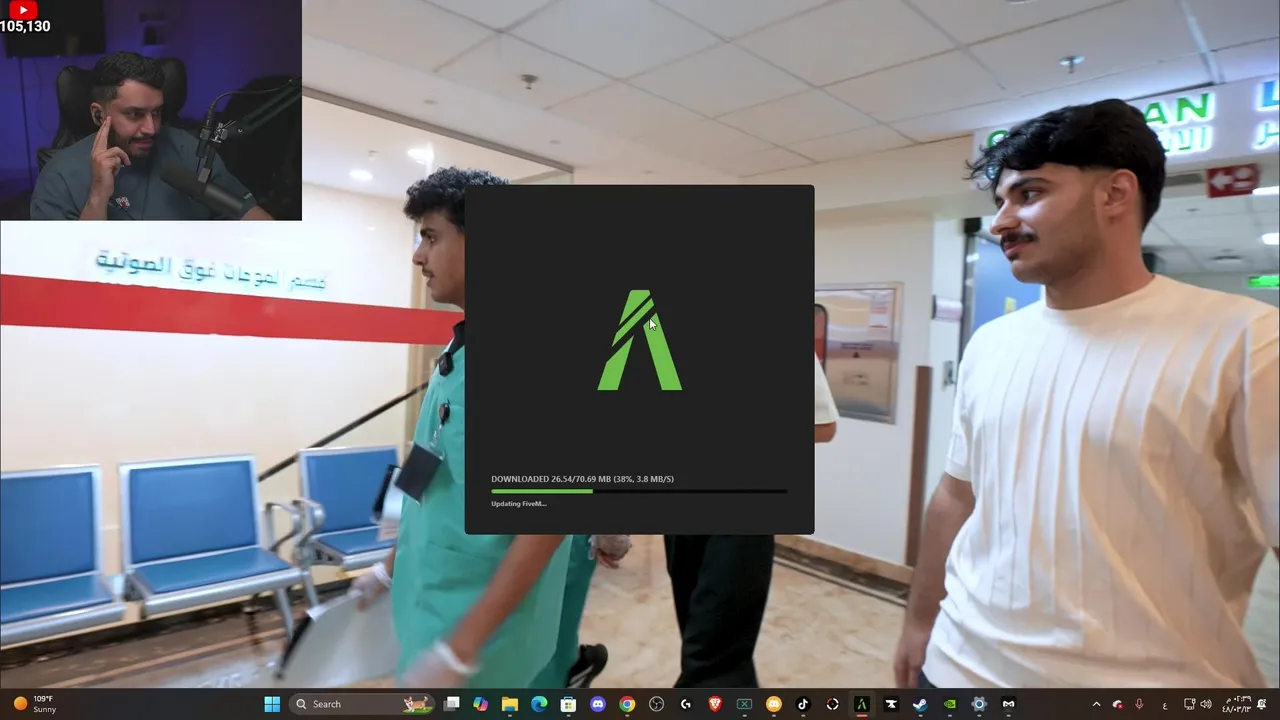Image resolution: width=1280 pixels, height=720 pixels.
Task: Open the 109°F Sunny weather widget
Action: coord(33,704)
